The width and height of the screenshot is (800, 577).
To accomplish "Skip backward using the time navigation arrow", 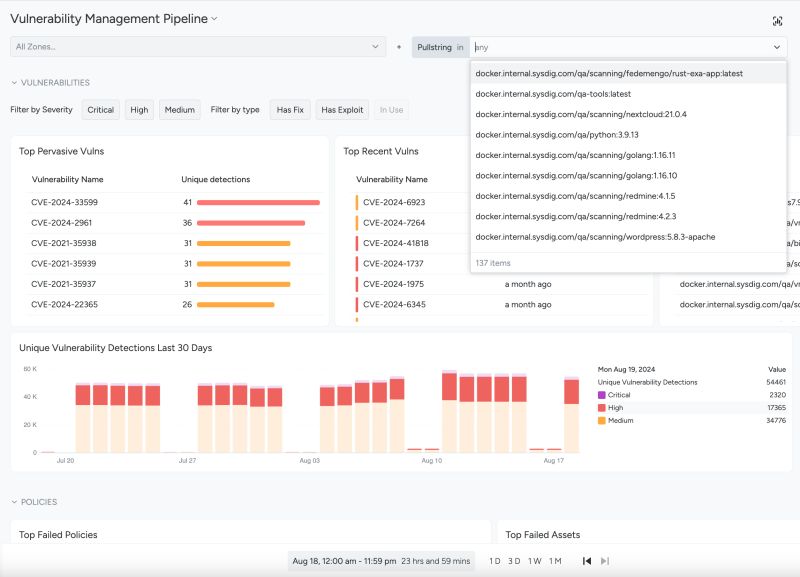I will (586, 562).
